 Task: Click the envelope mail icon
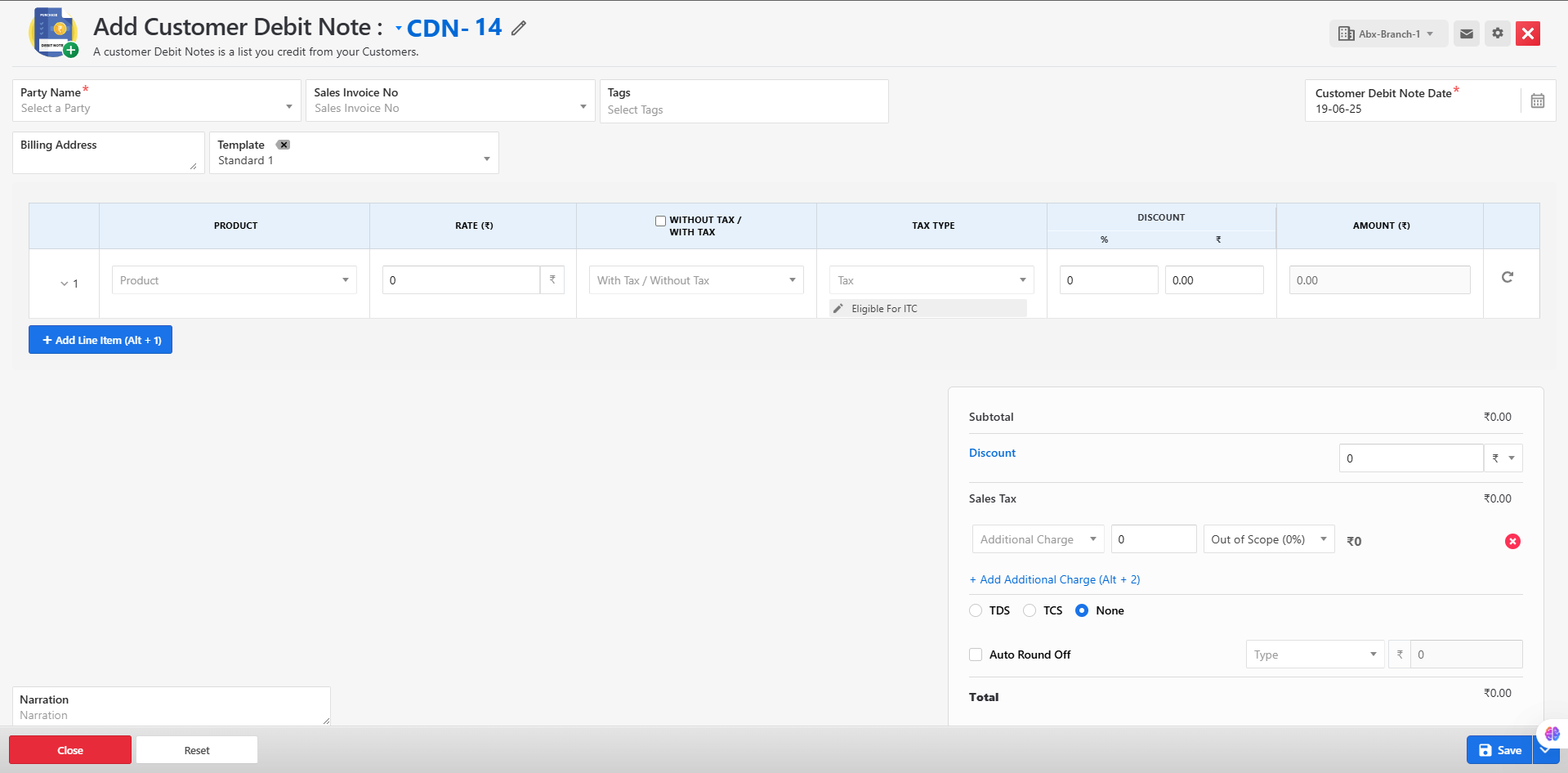tap(1467, 34)
